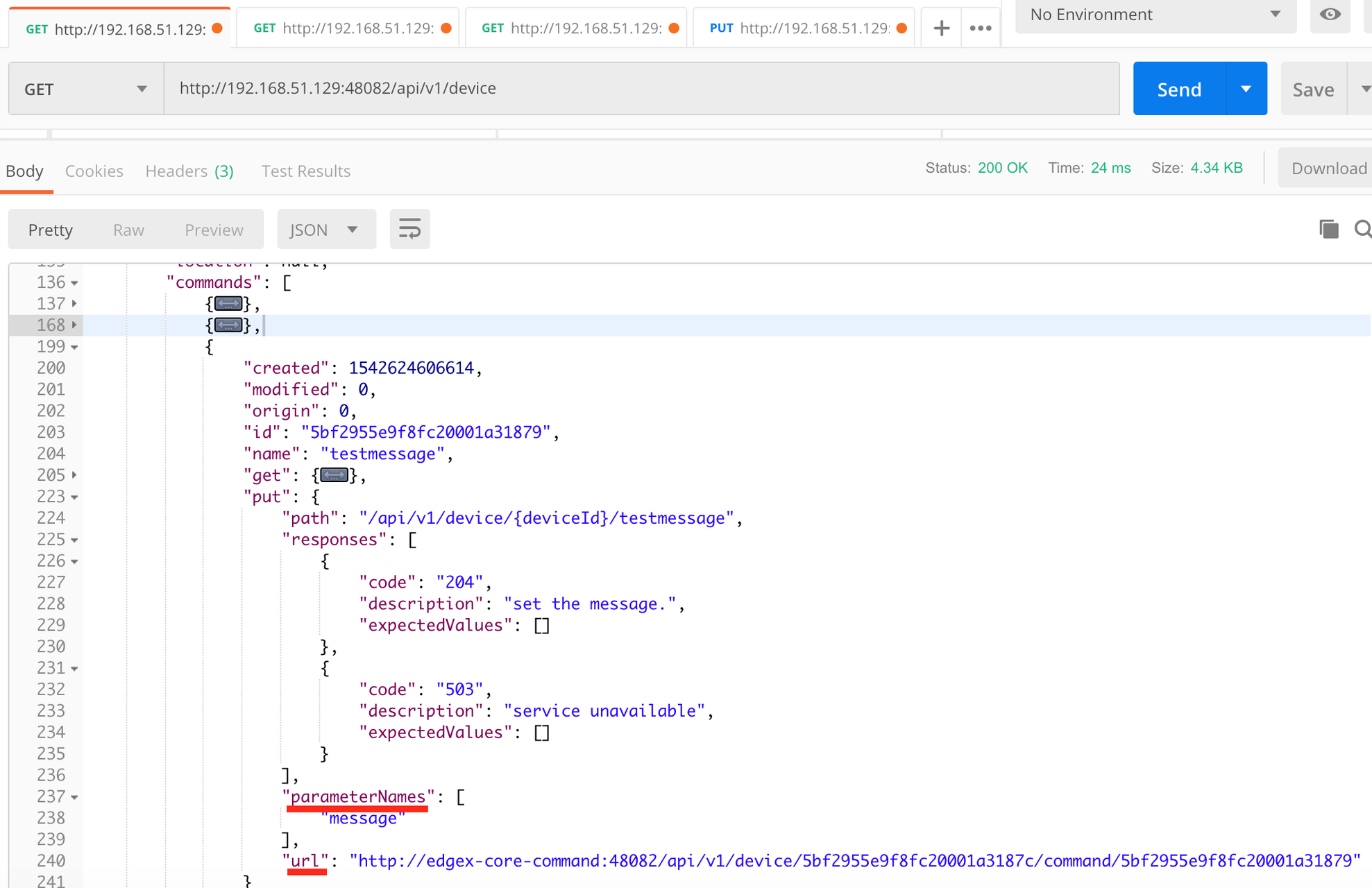Click the 200 OK status value
This screenshot has width=1372, height=888.
tap(1002, 168)
